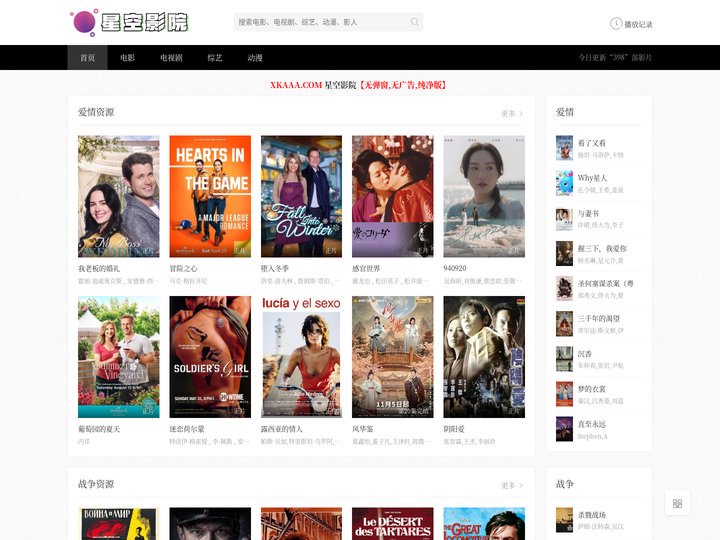Screen dimensions: 720x540
Task: Open 看了又看 in the sidebar list
Action: point(591,143)
